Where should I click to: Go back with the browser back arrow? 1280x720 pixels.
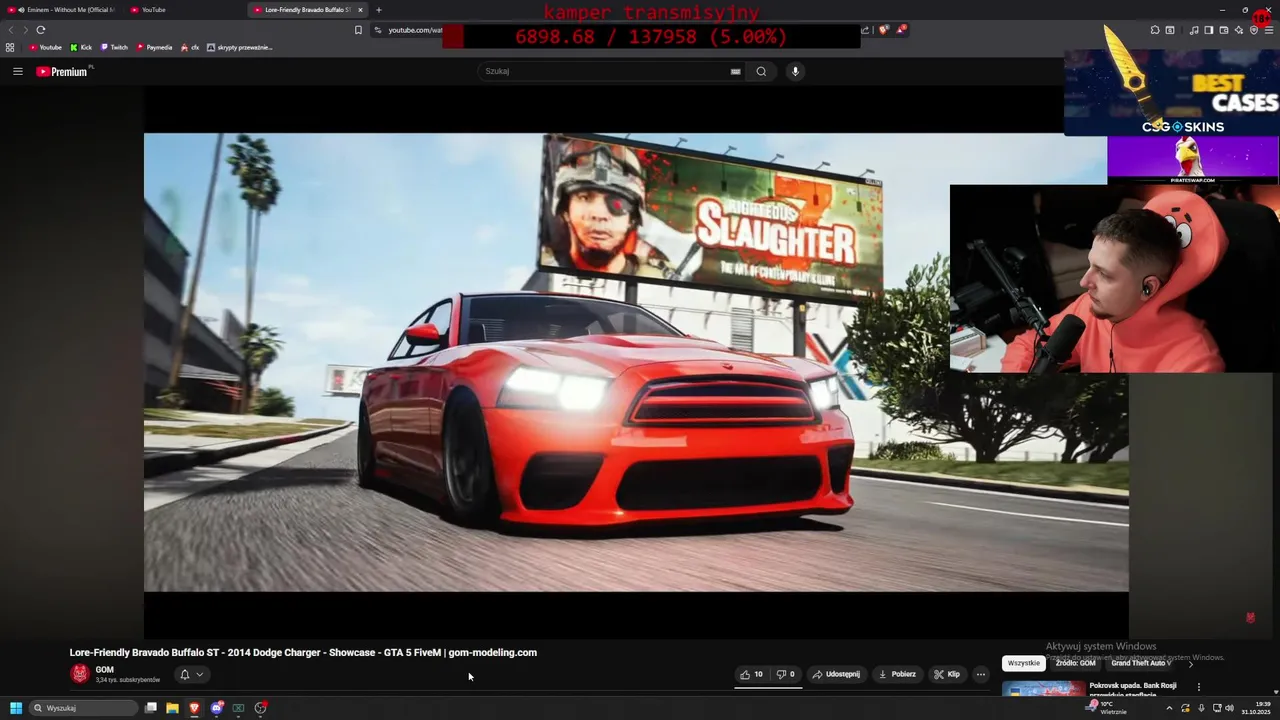[11, 30]
